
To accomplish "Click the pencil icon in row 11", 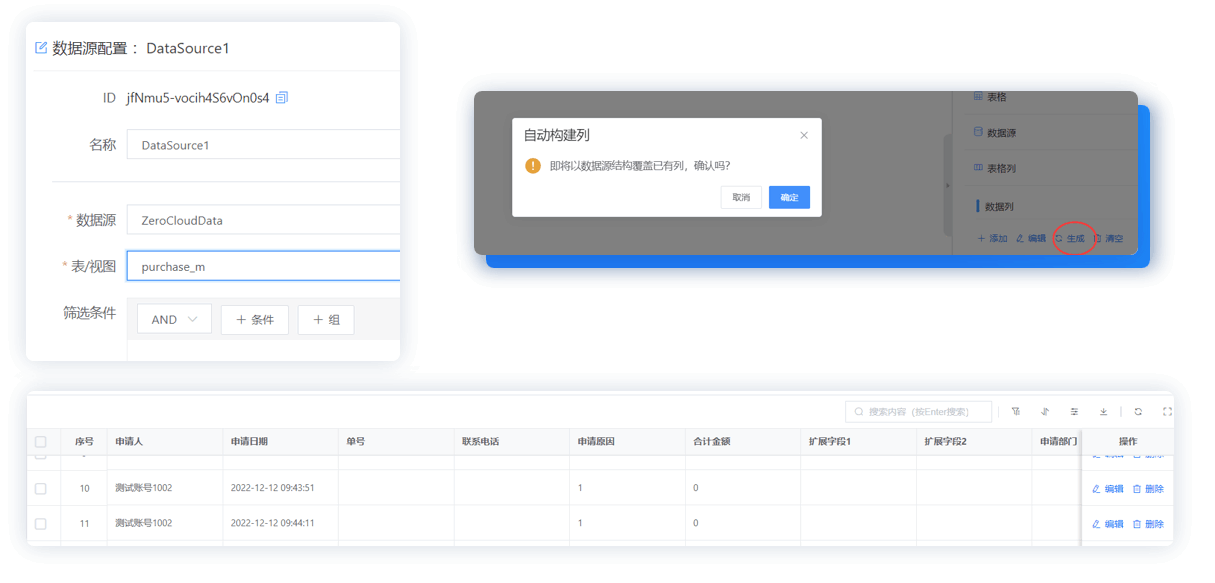I will [1096, 524].
